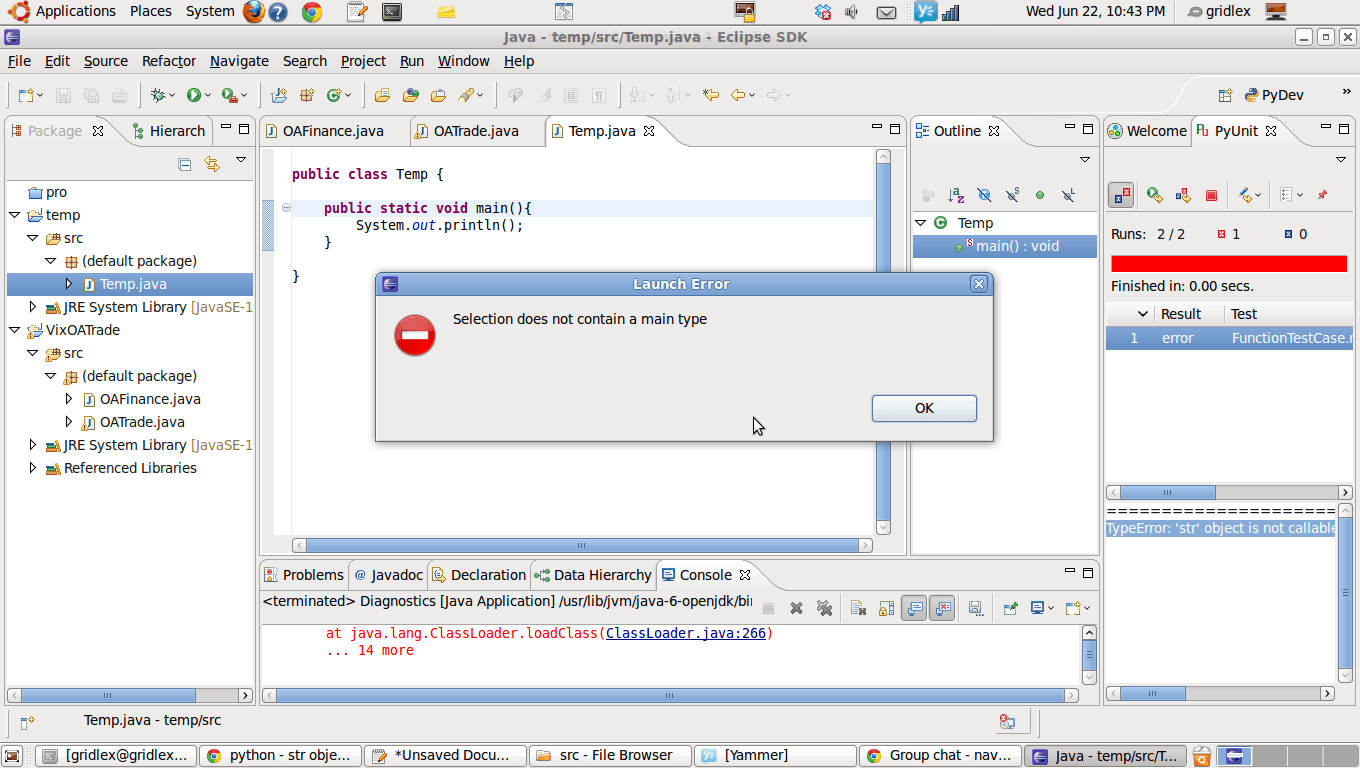The height and width of the screenshot is (768, 1360).
Task: Switch to the Problems tab
Action: pos(303,575)
